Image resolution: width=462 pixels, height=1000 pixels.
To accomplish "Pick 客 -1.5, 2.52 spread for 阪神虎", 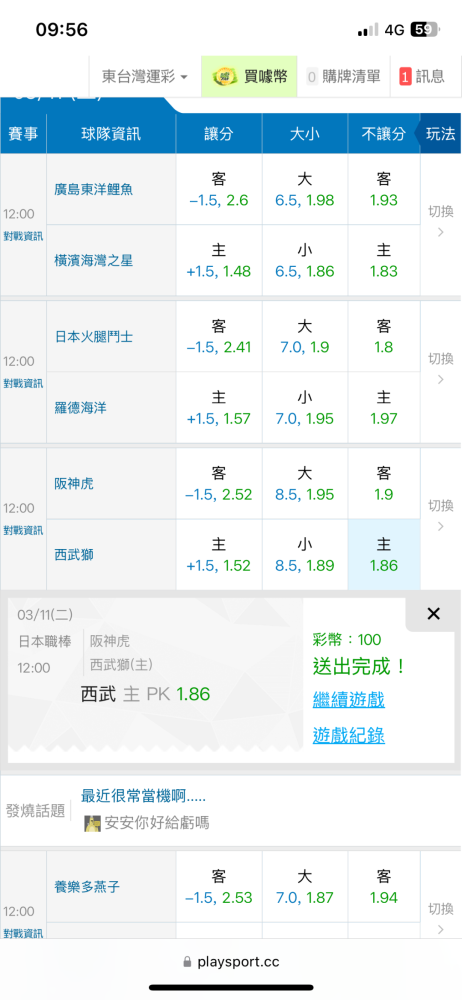I will point(219,483).
